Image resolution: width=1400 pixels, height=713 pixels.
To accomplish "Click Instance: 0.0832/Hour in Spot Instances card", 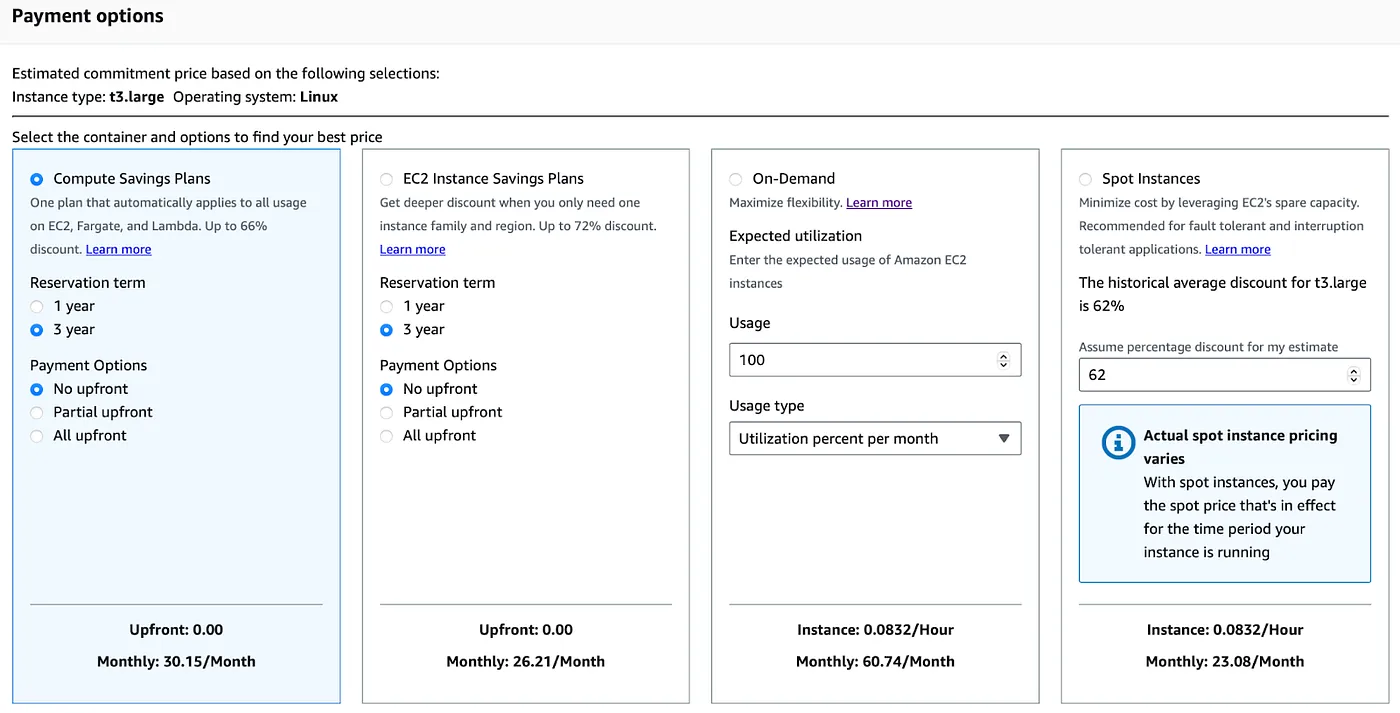I will (x=1224, y=630).
